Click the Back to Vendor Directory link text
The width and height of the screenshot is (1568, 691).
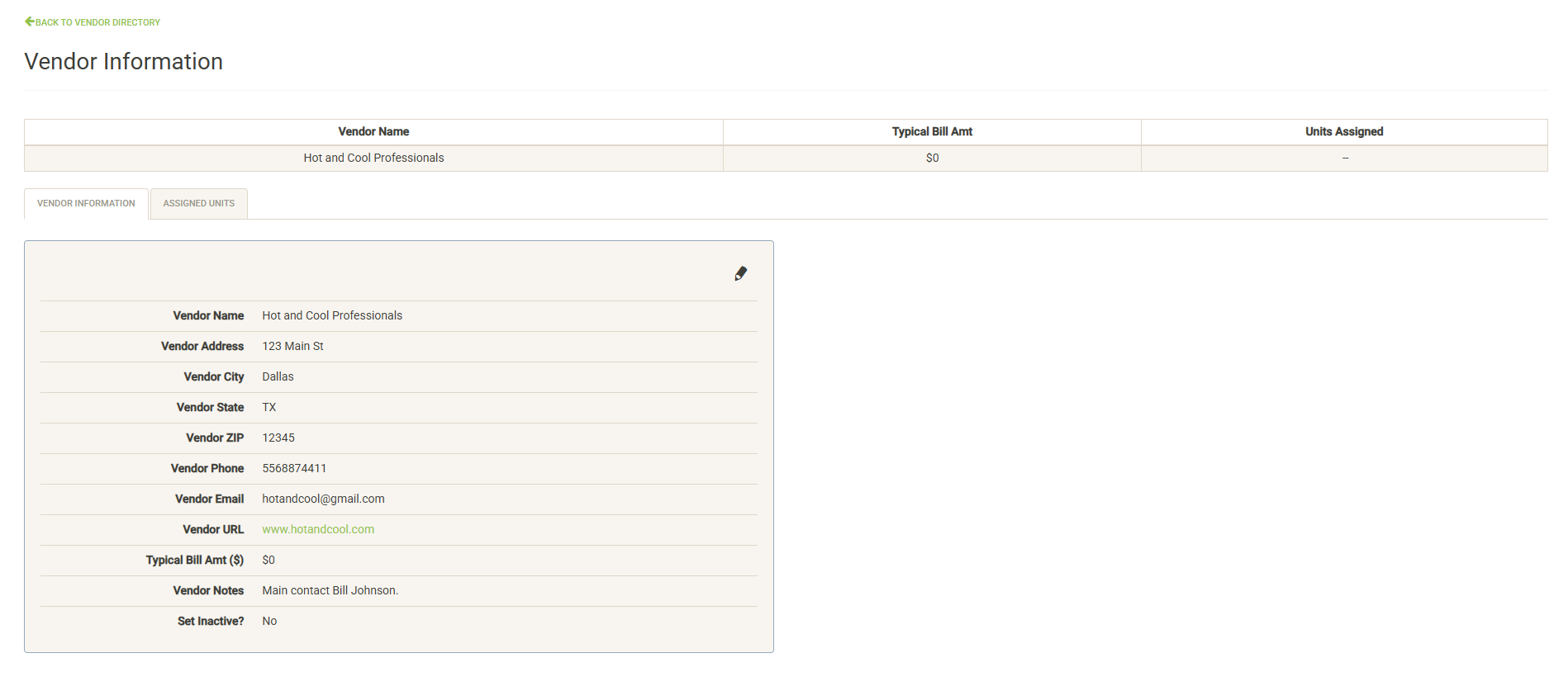pos(97,22)
